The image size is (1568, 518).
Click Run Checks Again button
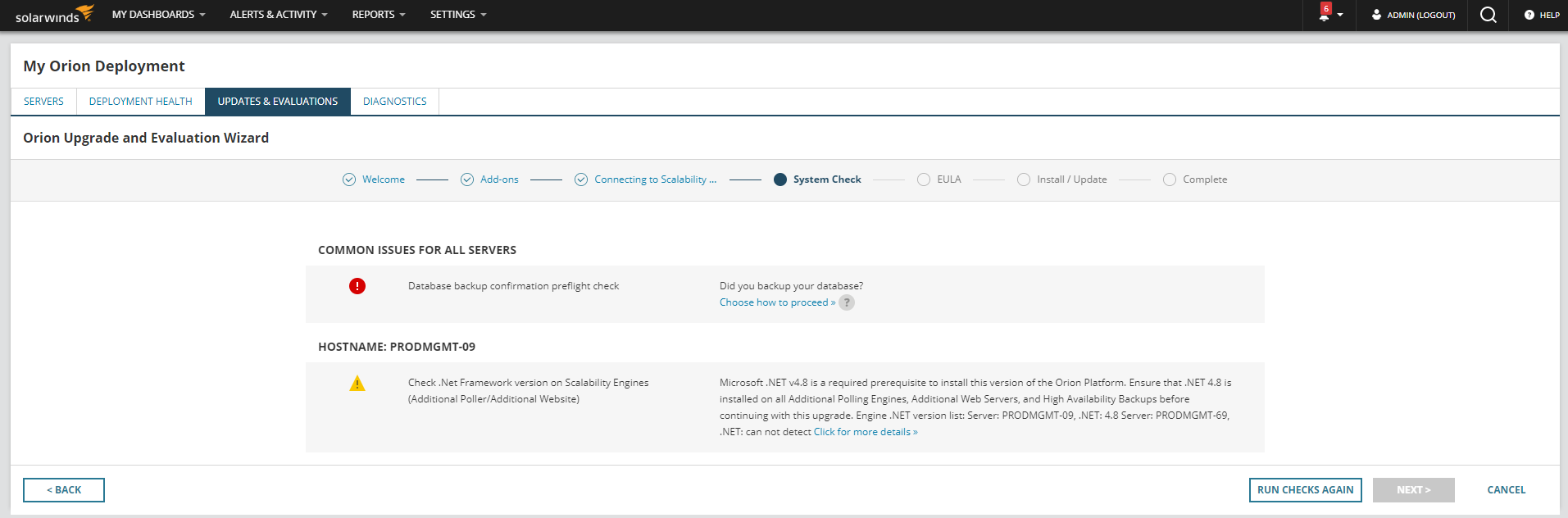tap(1306, 490)
